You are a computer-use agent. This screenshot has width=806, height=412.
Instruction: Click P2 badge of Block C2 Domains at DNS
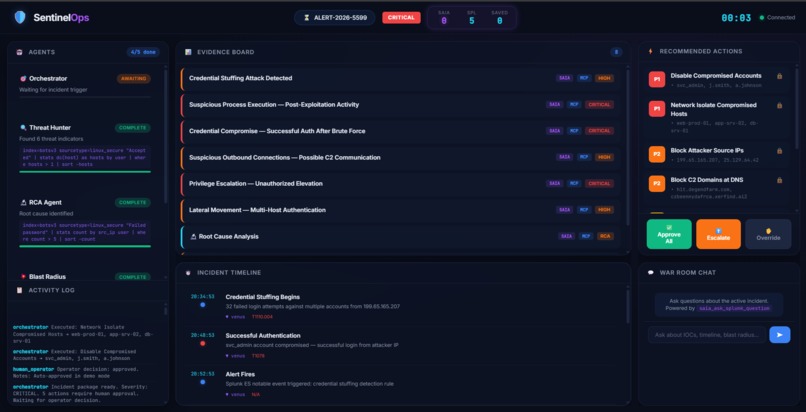(656, 183)
